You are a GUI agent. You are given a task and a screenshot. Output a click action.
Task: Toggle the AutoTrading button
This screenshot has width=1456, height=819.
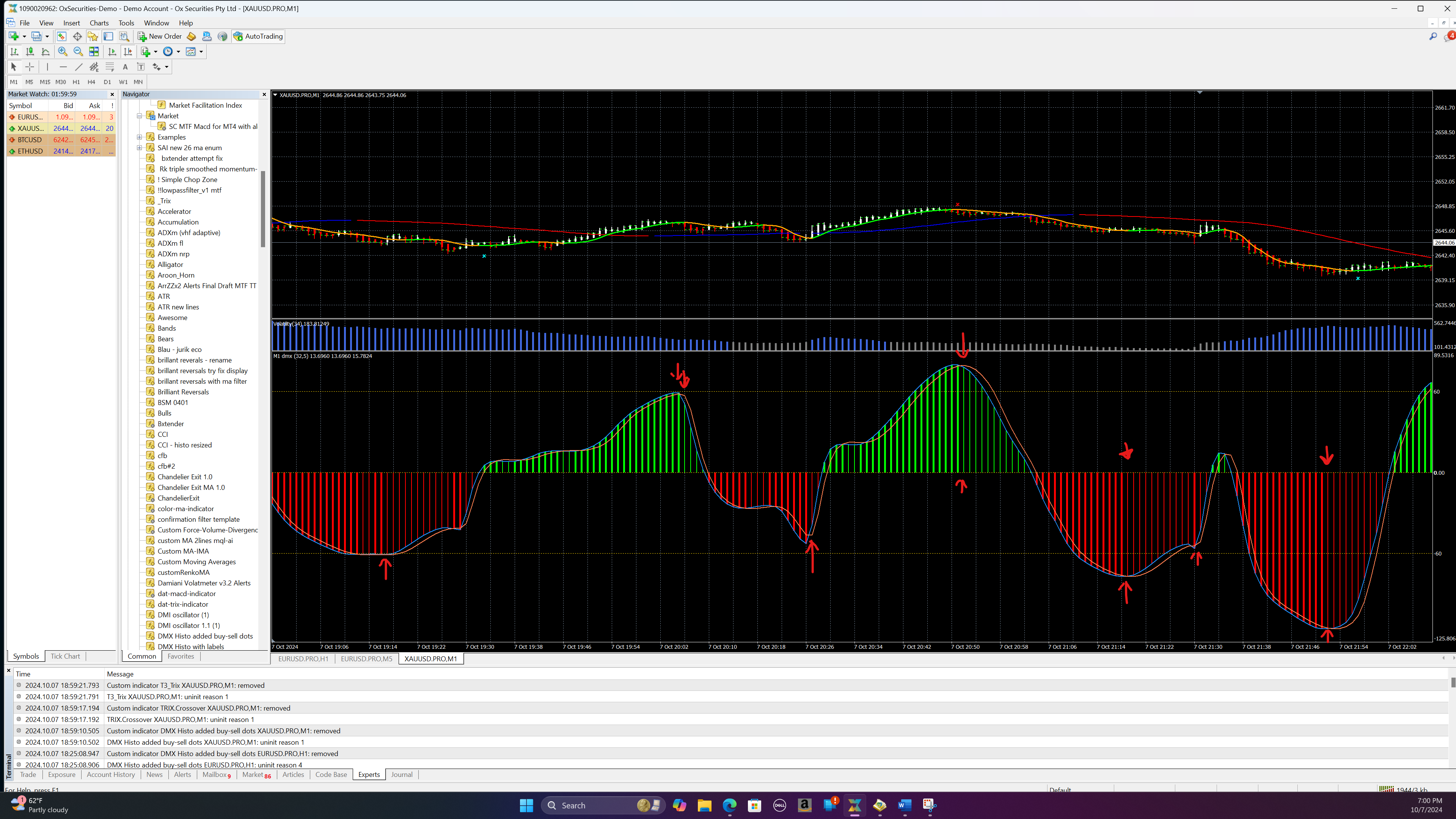point(258,36)
